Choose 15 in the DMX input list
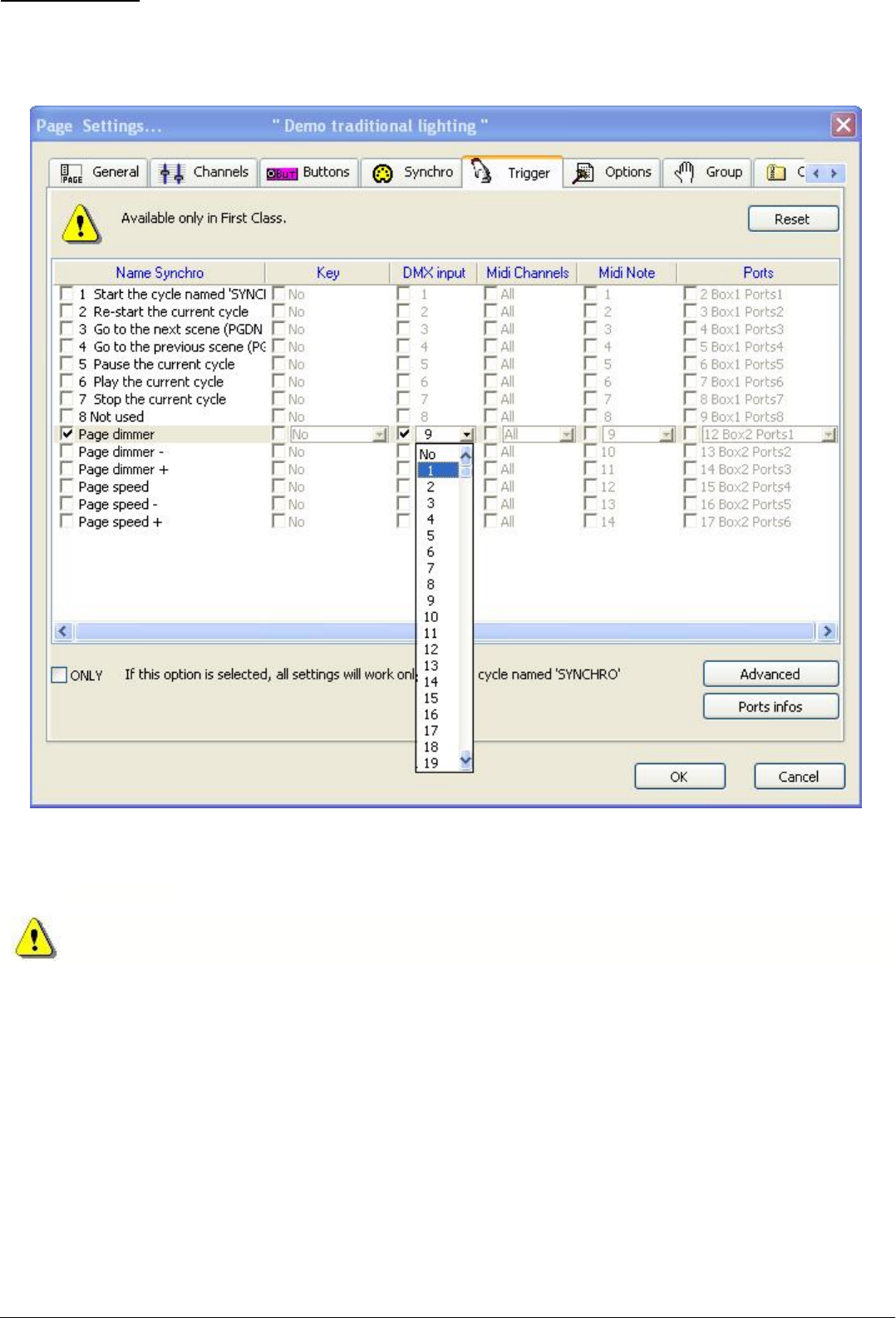896x1318 pixels. tap(438, 698)
